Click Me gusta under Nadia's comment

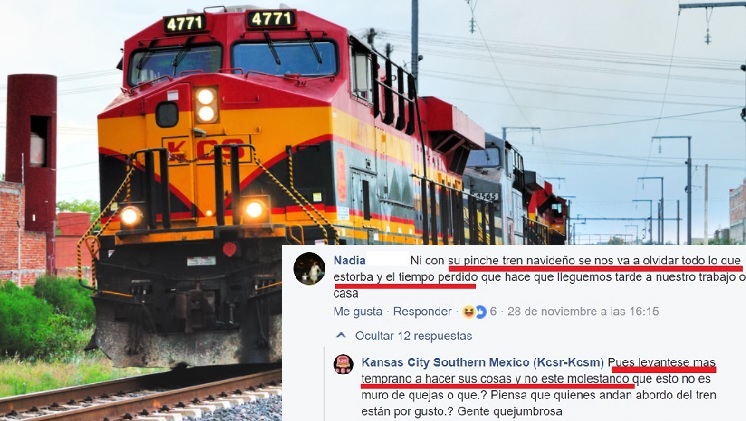pos(358,312)
